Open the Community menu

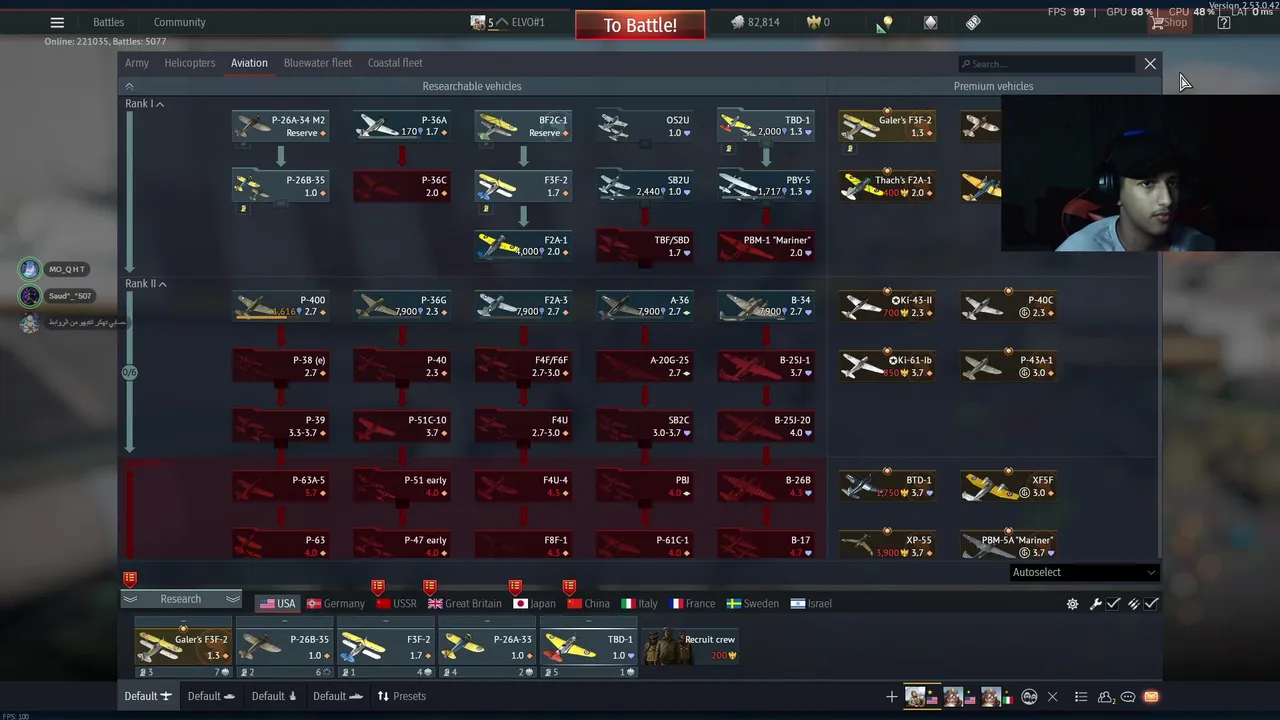(x=180, y=22)
